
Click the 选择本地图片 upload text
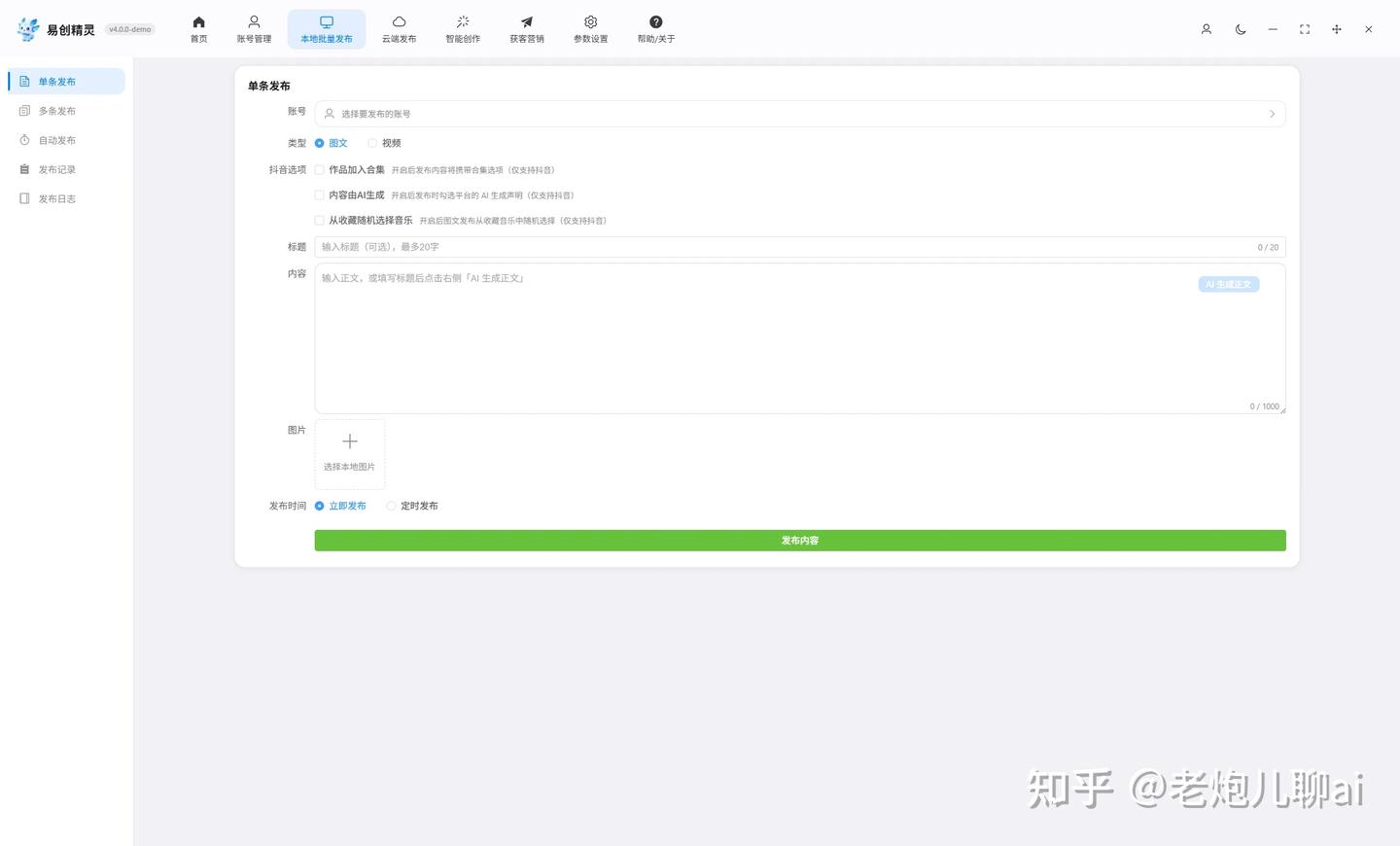(349, 467)
